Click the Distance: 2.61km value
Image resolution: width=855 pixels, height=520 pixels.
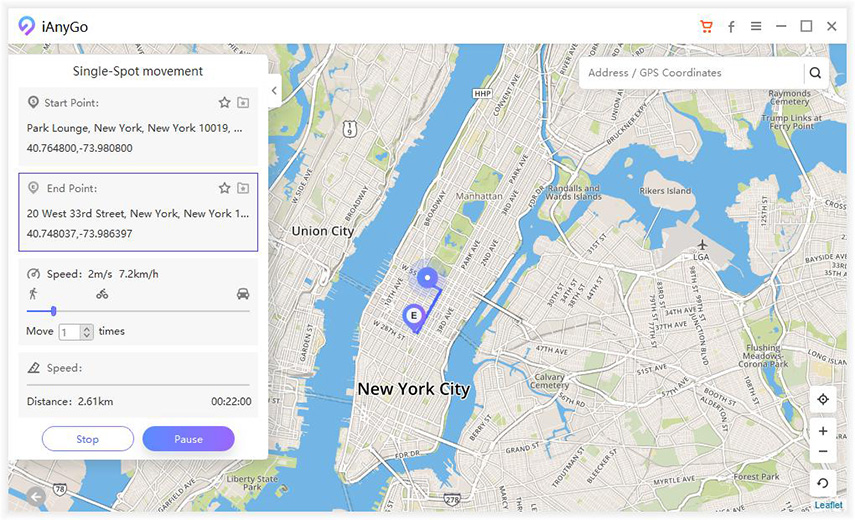point(70,402)
